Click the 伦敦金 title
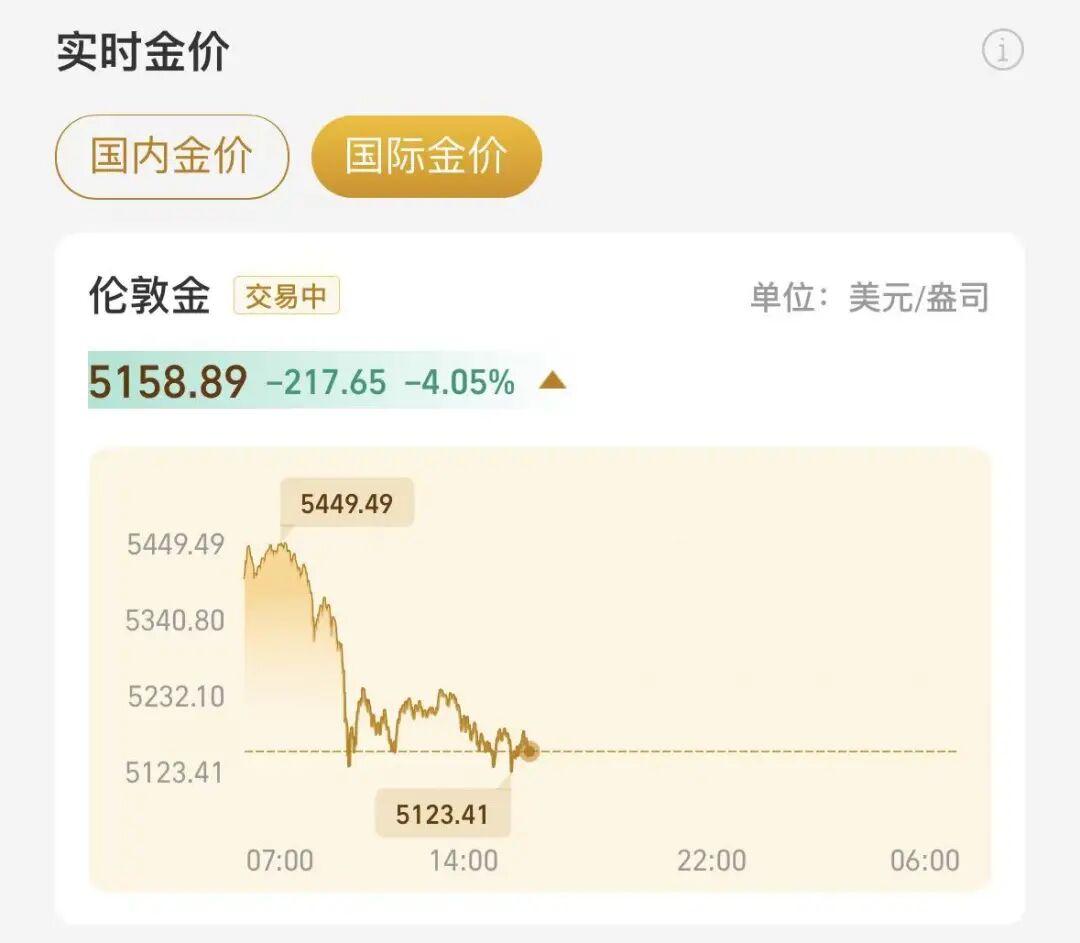 (x=150, y=297)
